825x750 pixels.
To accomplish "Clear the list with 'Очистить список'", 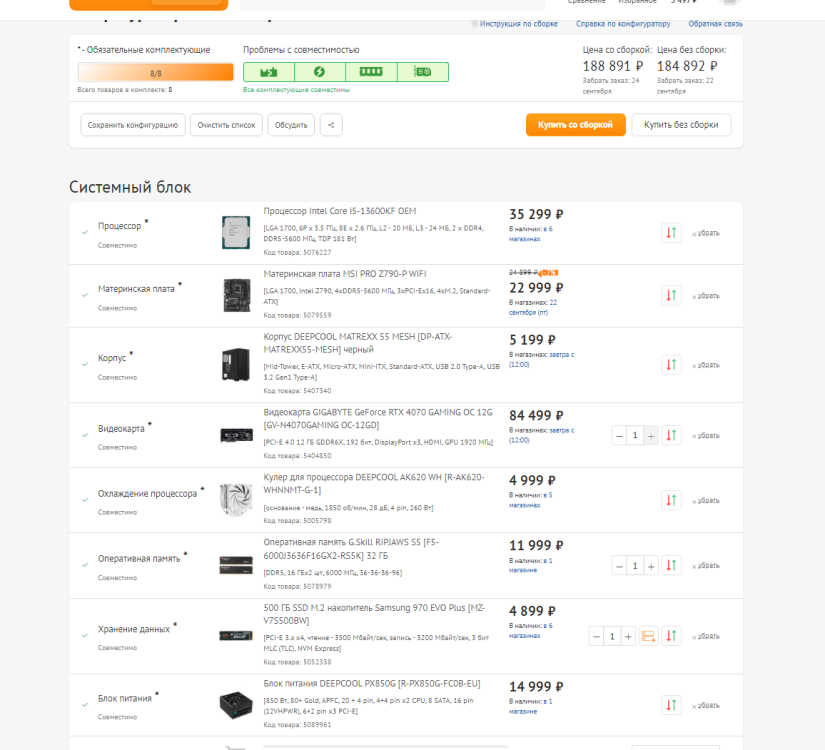I will [x=226, y=125].
